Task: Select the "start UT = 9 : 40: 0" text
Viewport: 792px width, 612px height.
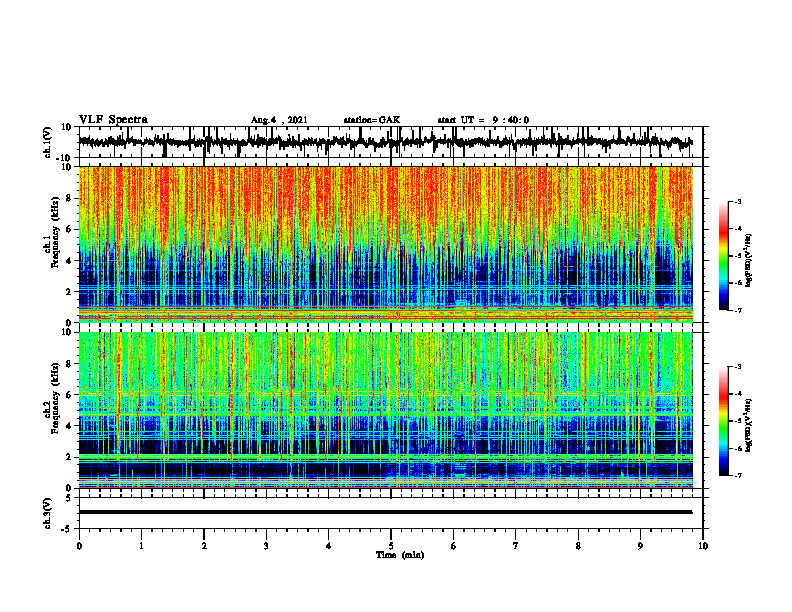Action: (x=483, y=120)
